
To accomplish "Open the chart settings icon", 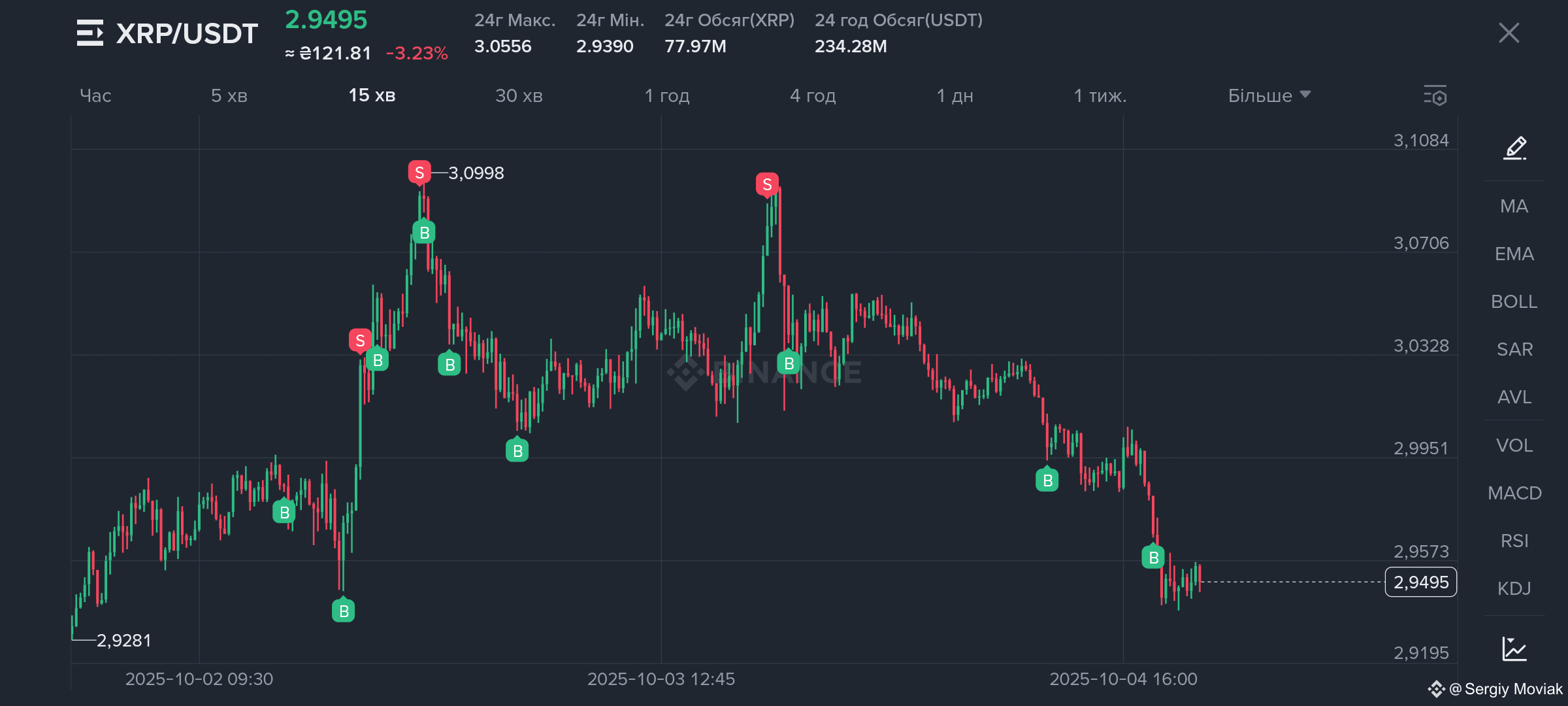I will (1435, 95).
